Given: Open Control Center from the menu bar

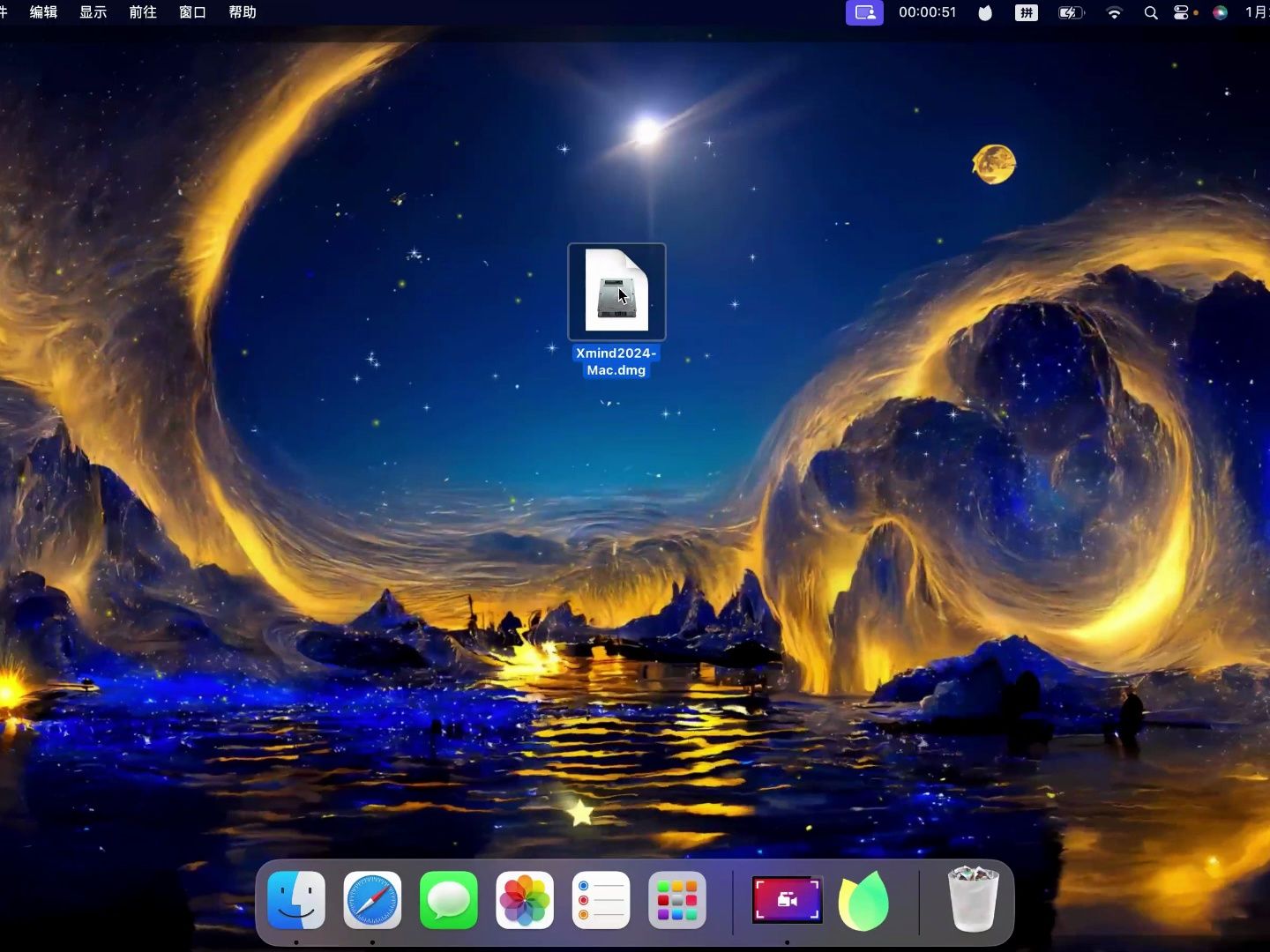Looking at the screenshot, I should 1183,13.
